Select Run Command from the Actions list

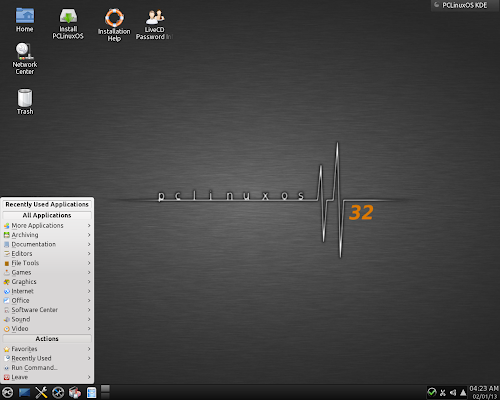47,368
